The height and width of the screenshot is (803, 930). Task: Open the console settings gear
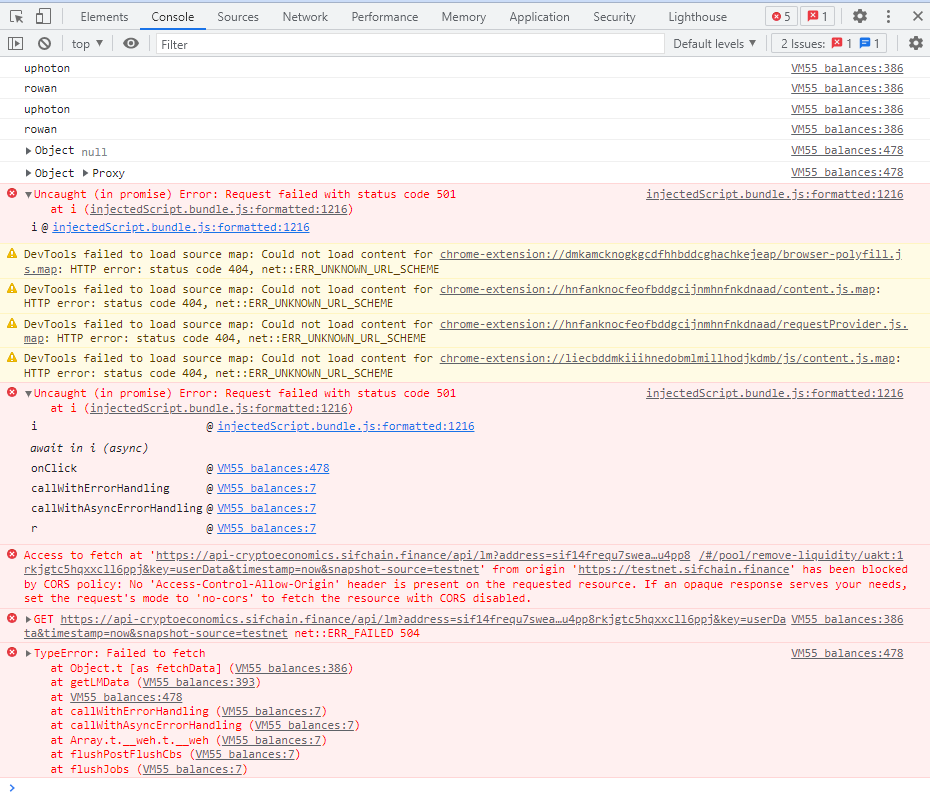[x=916, y=43]
